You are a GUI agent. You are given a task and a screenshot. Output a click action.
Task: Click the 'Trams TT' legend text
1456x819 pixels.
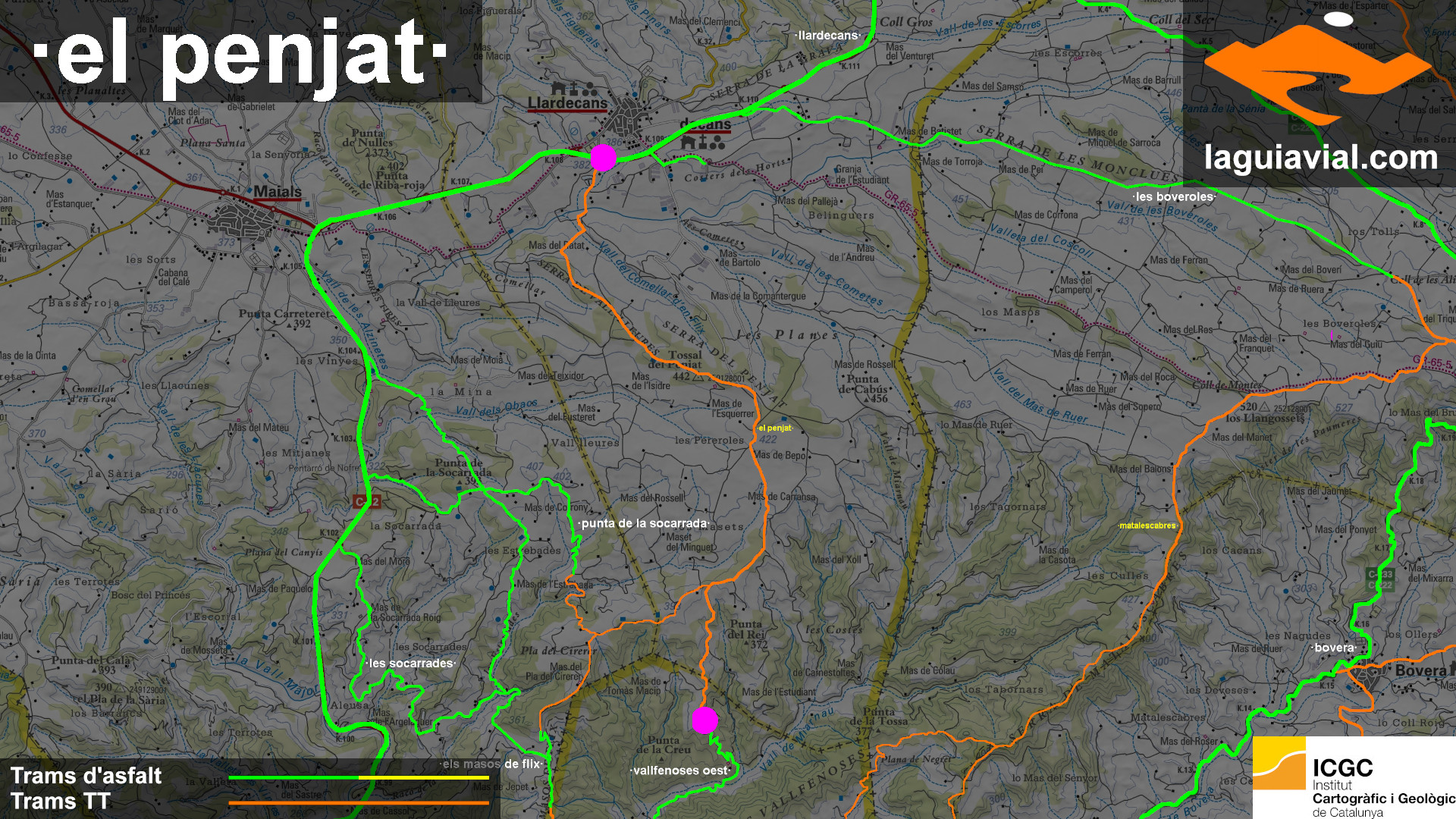[x=61, y=802]
